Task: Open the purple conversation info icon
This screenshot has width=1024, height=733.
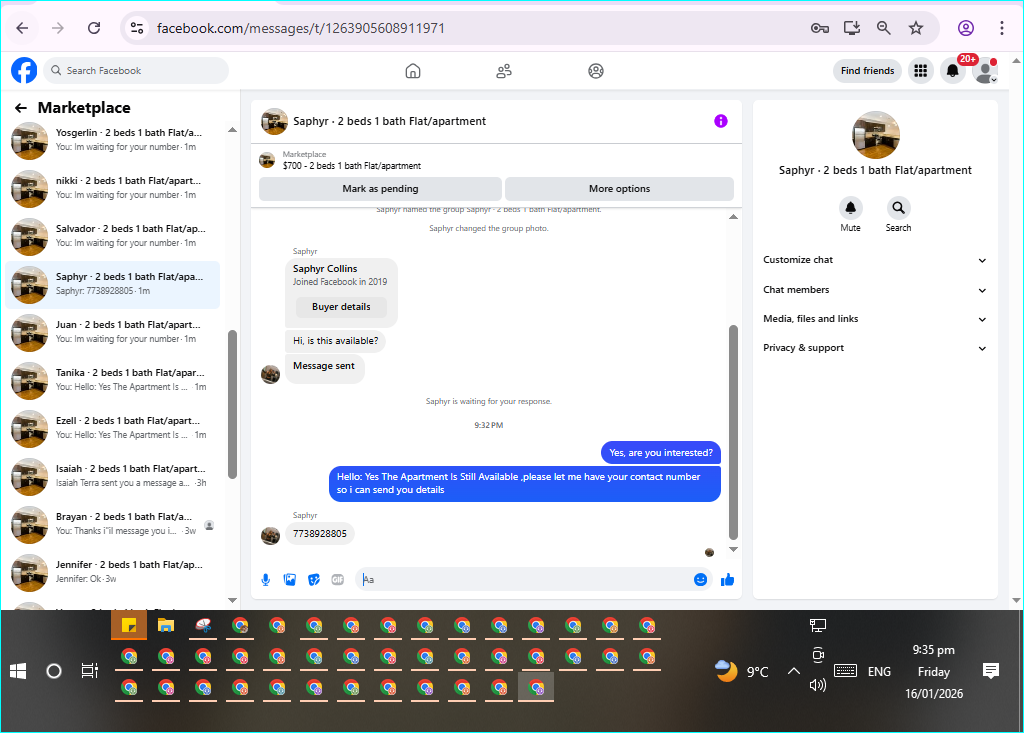Action: click(x=720, y=121)
